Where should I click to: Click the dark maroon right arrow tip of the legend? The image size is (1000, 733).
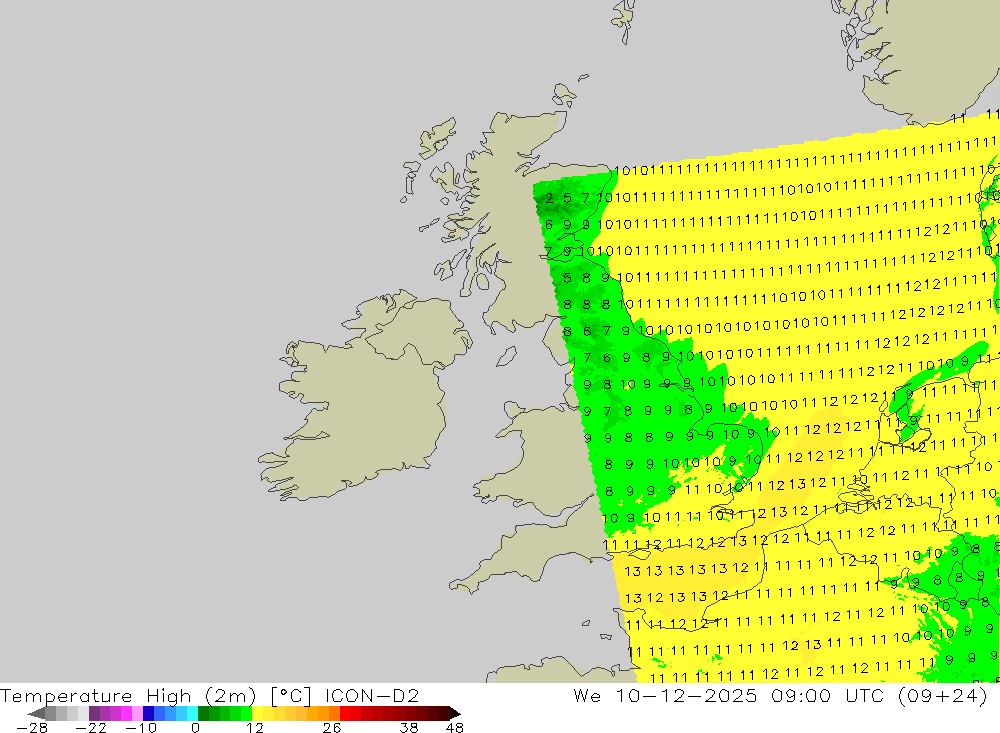[454, 713]
